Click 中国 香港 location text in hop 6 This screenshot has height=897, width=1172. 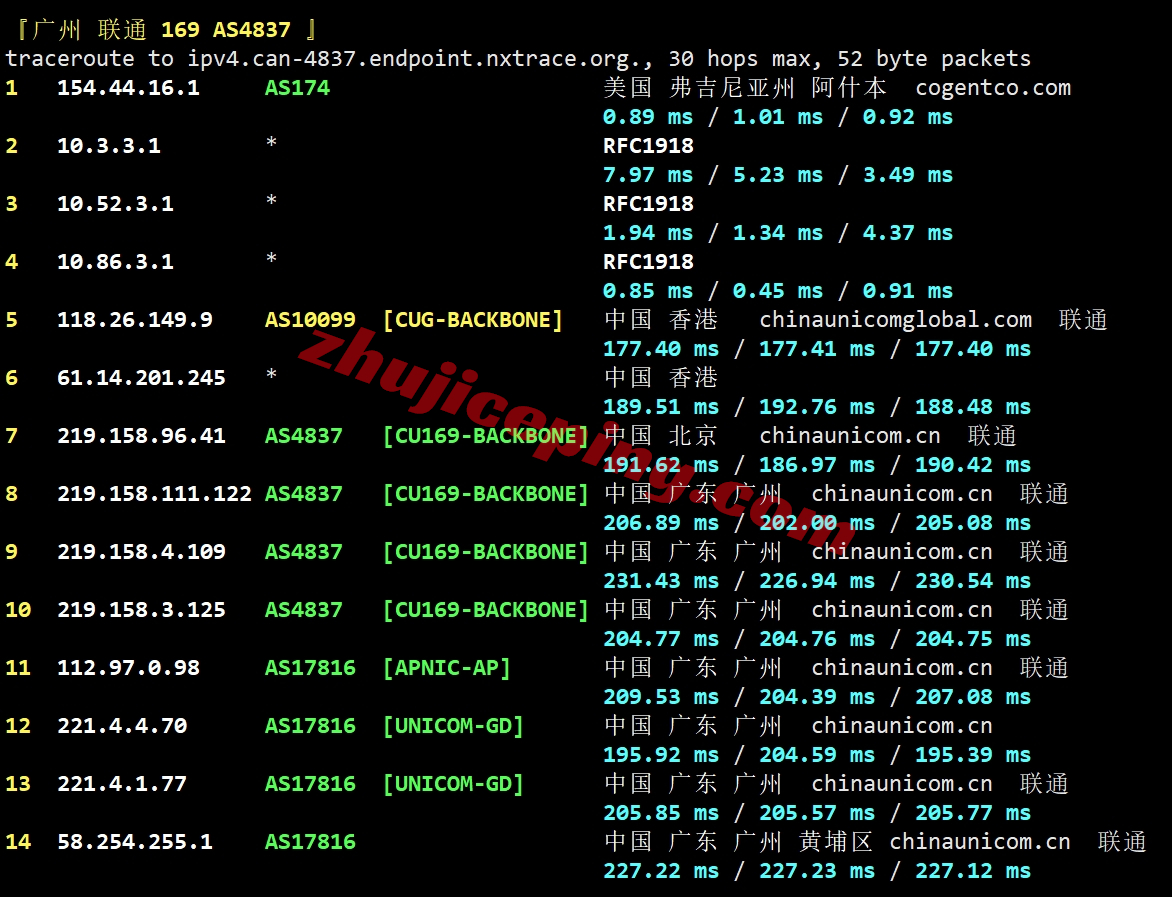(x=661, y=378)
